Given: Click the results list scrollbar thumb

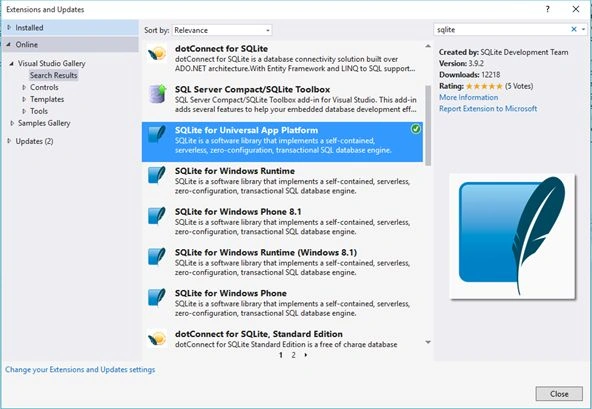Looking at the screenshot, I should pos(428,125).
